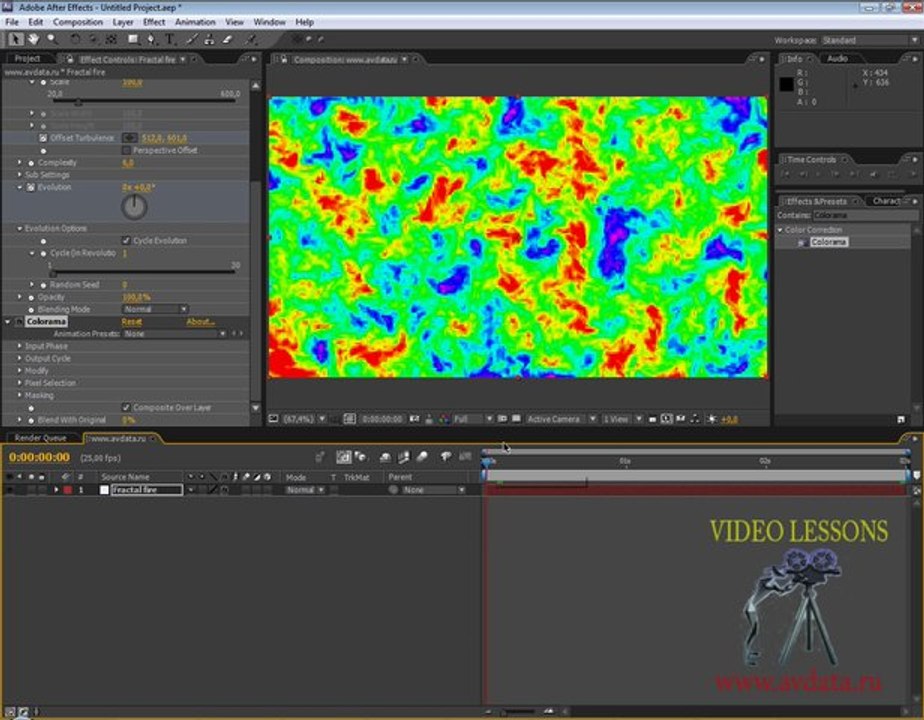This screenshot has width=924, height=720.
Task: Take snapshot with camera icon in viewer
Action: point(414,419)
